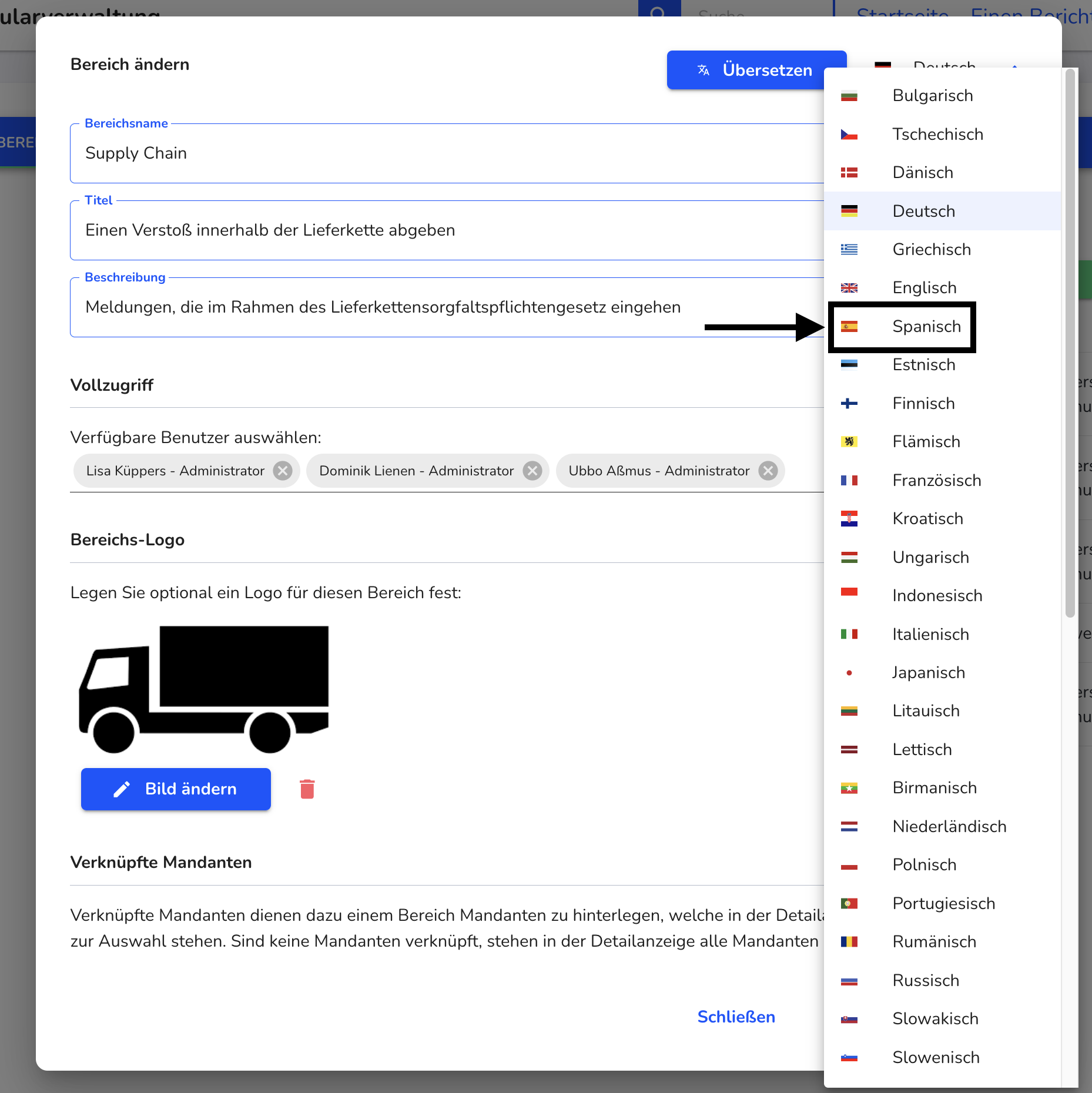The height and width of the screenshot is (1093, 1092).
Task: Click the truck logo image
Action: coord(204,689)
